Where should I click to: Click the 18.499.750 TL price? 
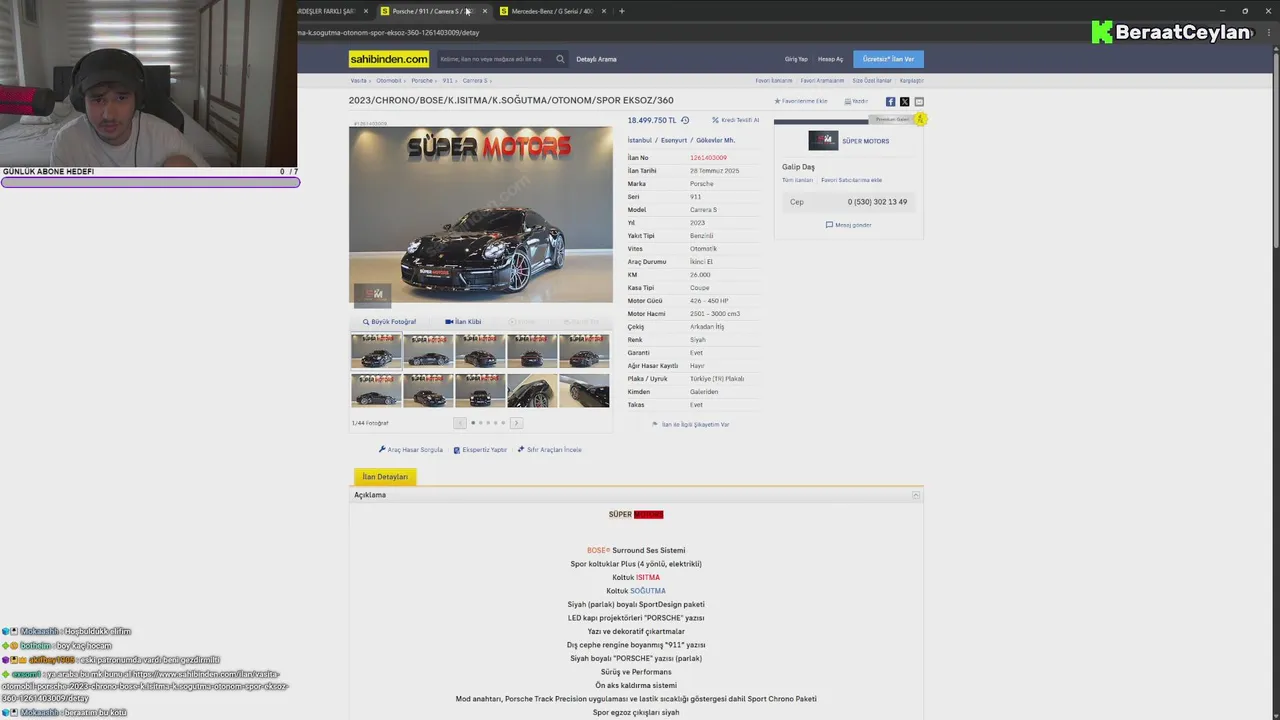coord(652,120)
